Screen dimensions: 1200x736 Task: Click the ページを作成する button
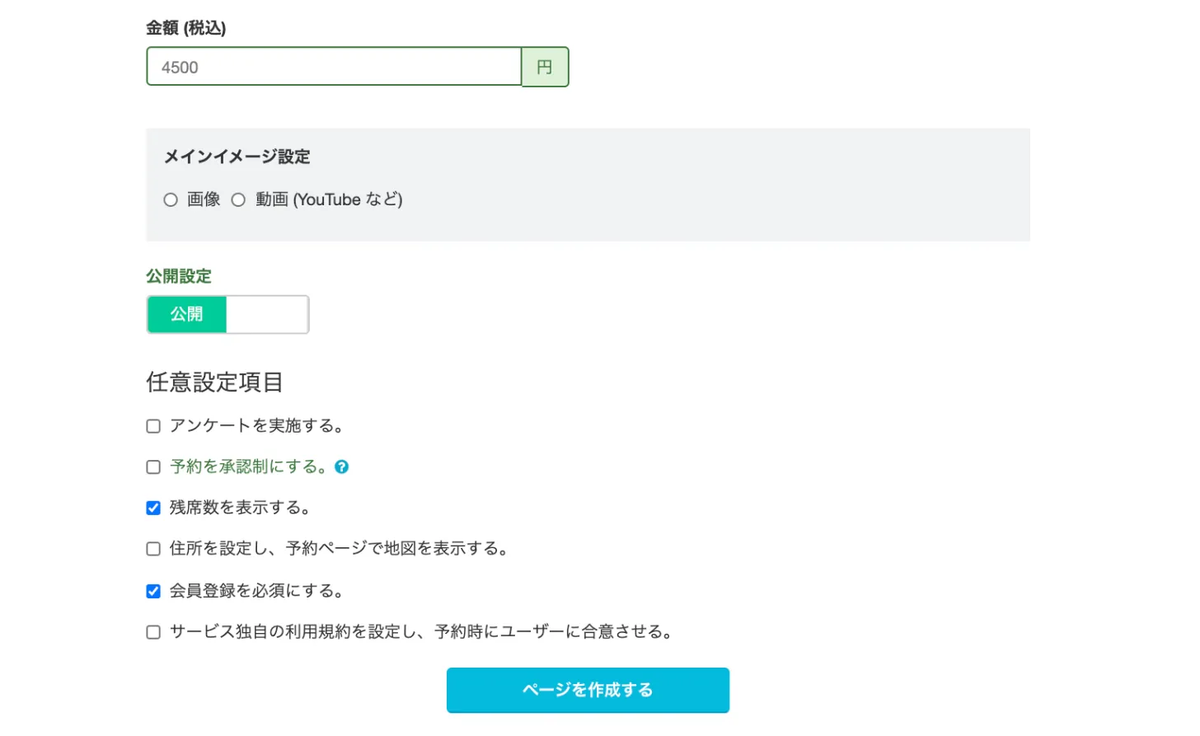588,690
